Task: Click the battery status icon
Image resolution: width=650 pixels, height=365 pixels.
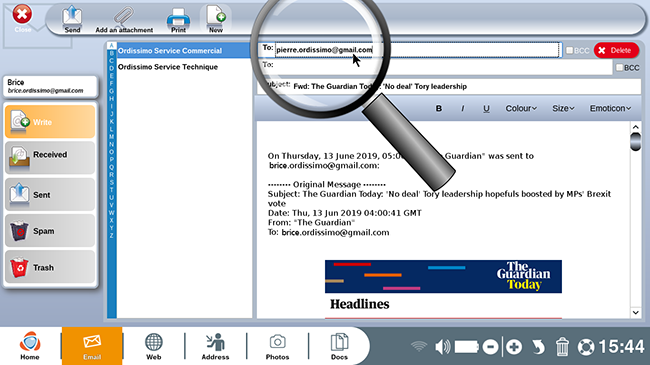Action: 466,346
